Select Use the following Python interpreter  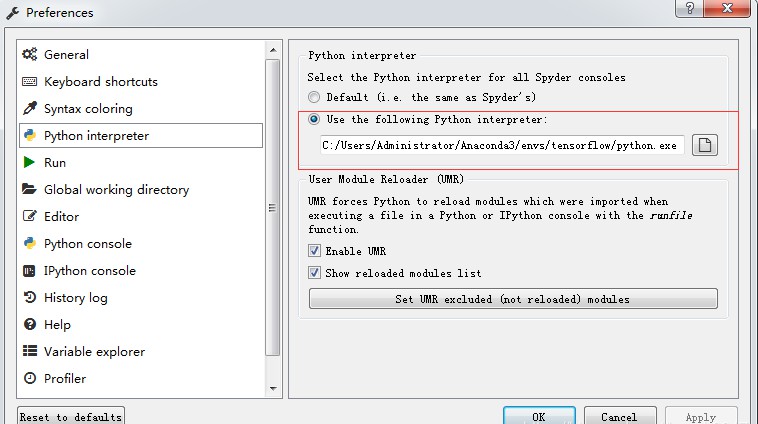(314, 119)
